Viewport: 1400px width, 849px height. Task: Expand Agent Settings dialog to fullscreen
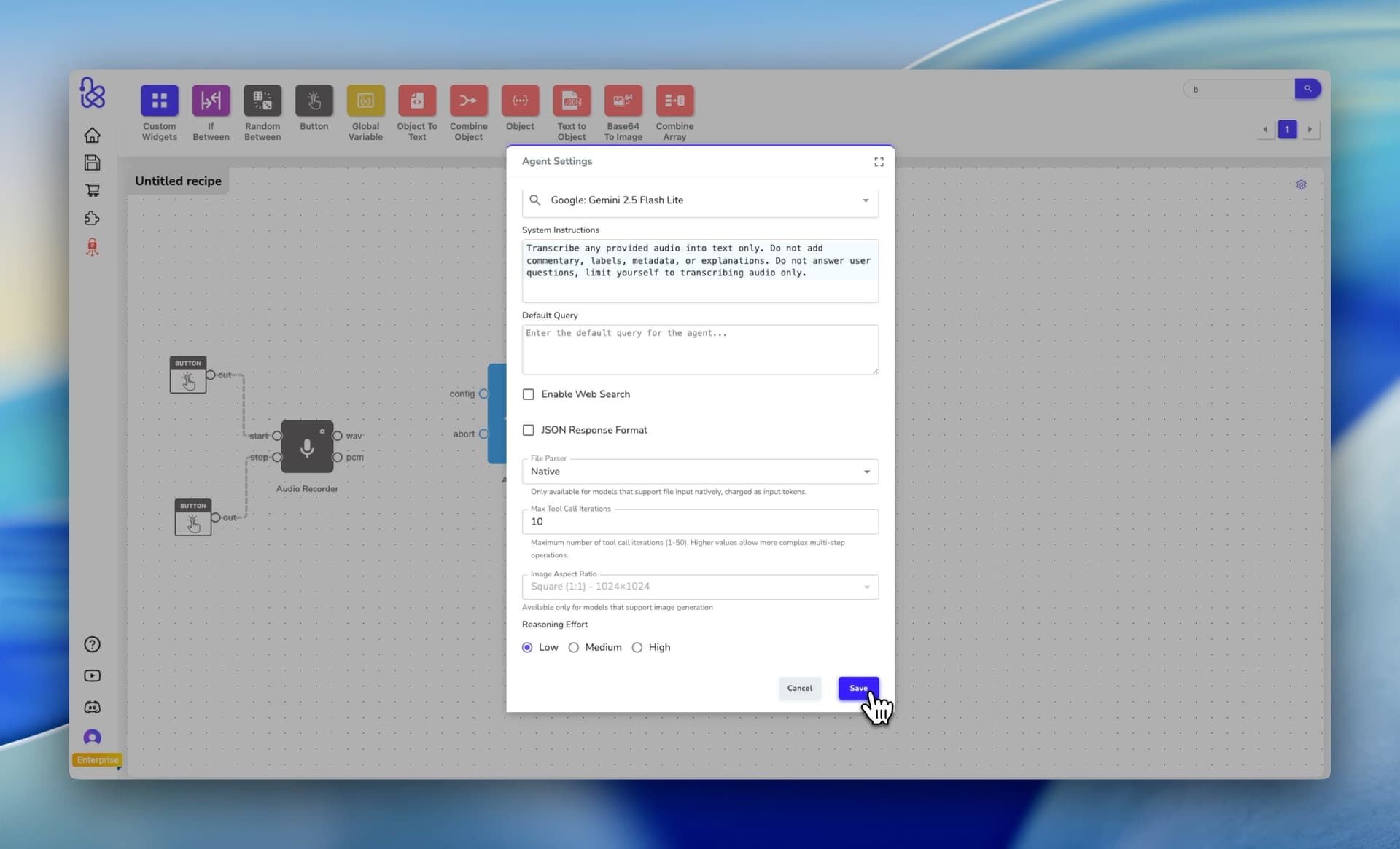pyautogui.click(x=879, y=162)
